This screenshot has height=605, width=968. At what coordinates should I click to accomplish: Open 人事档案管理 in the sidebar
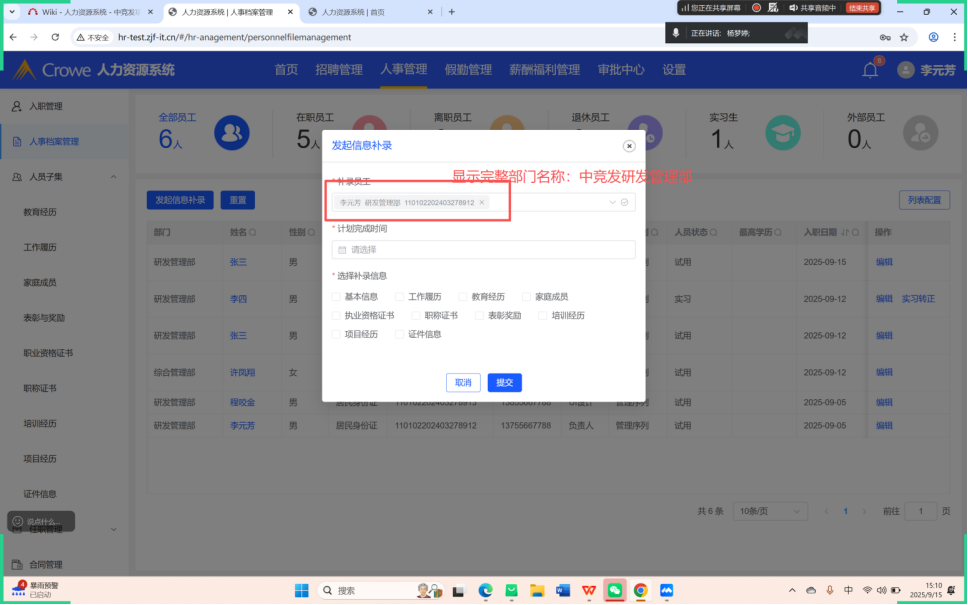[x=54, y=141]
